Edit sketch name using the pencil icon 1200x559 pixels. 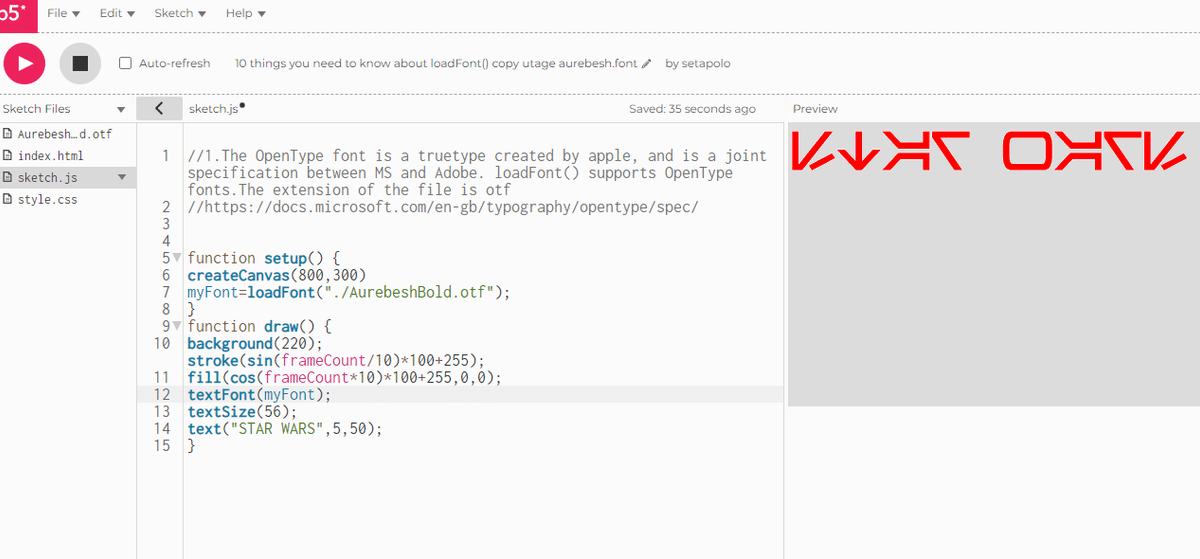pyautogui.click(x=646, y=63)
